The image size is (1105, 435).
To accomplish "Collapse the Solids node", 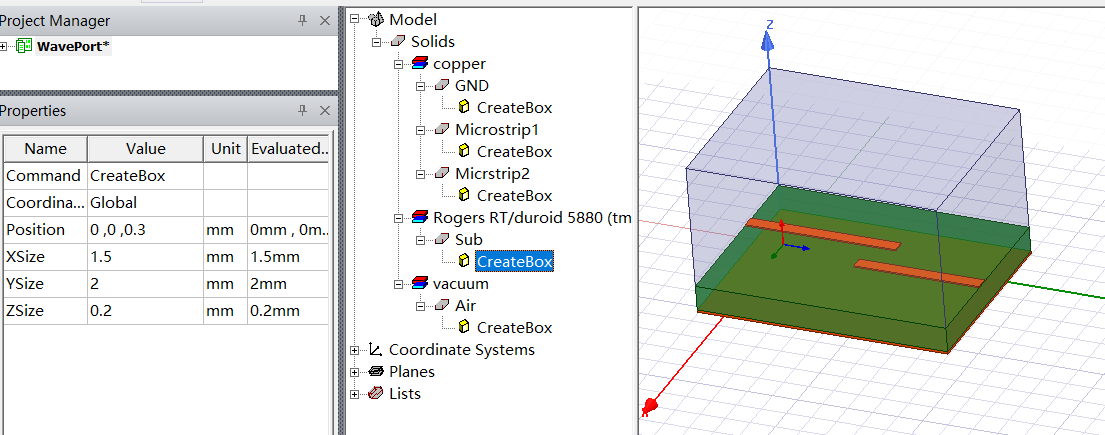I will pos(376,42).
